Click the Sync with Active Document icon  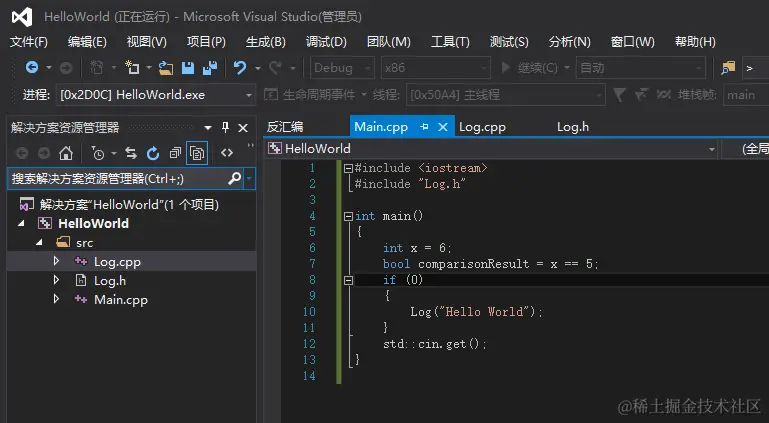click(x=131, y=153)
